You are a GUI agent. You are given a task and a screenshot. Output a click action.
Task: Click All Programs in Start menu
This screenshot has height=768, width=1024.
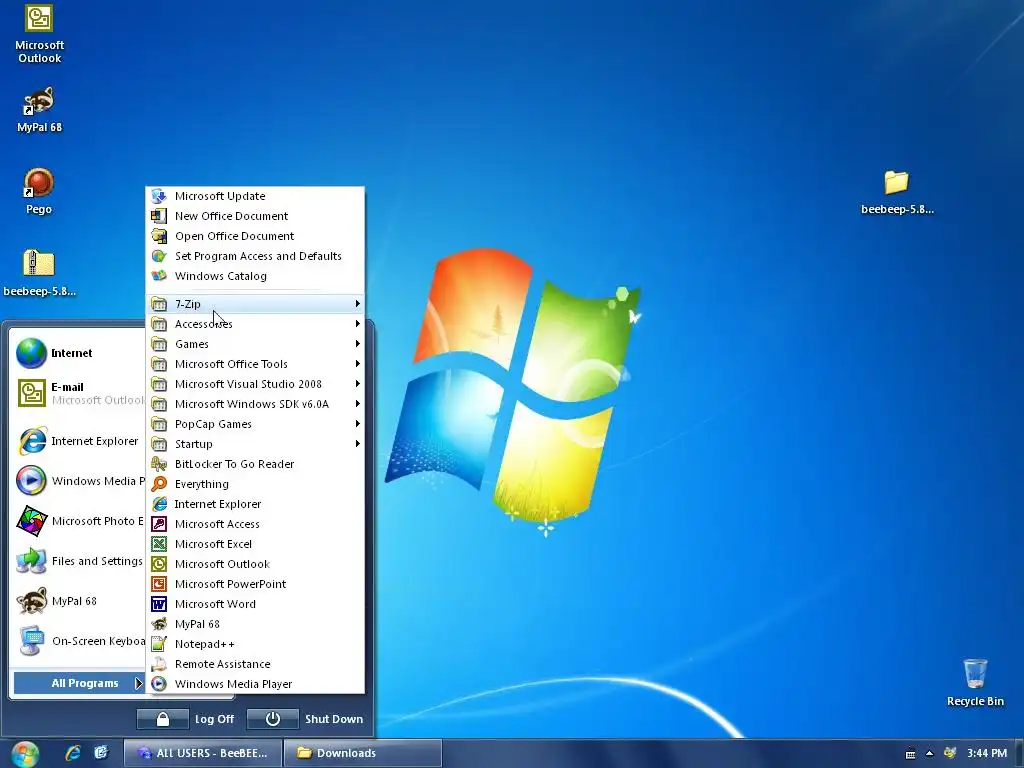coord(79,683)
